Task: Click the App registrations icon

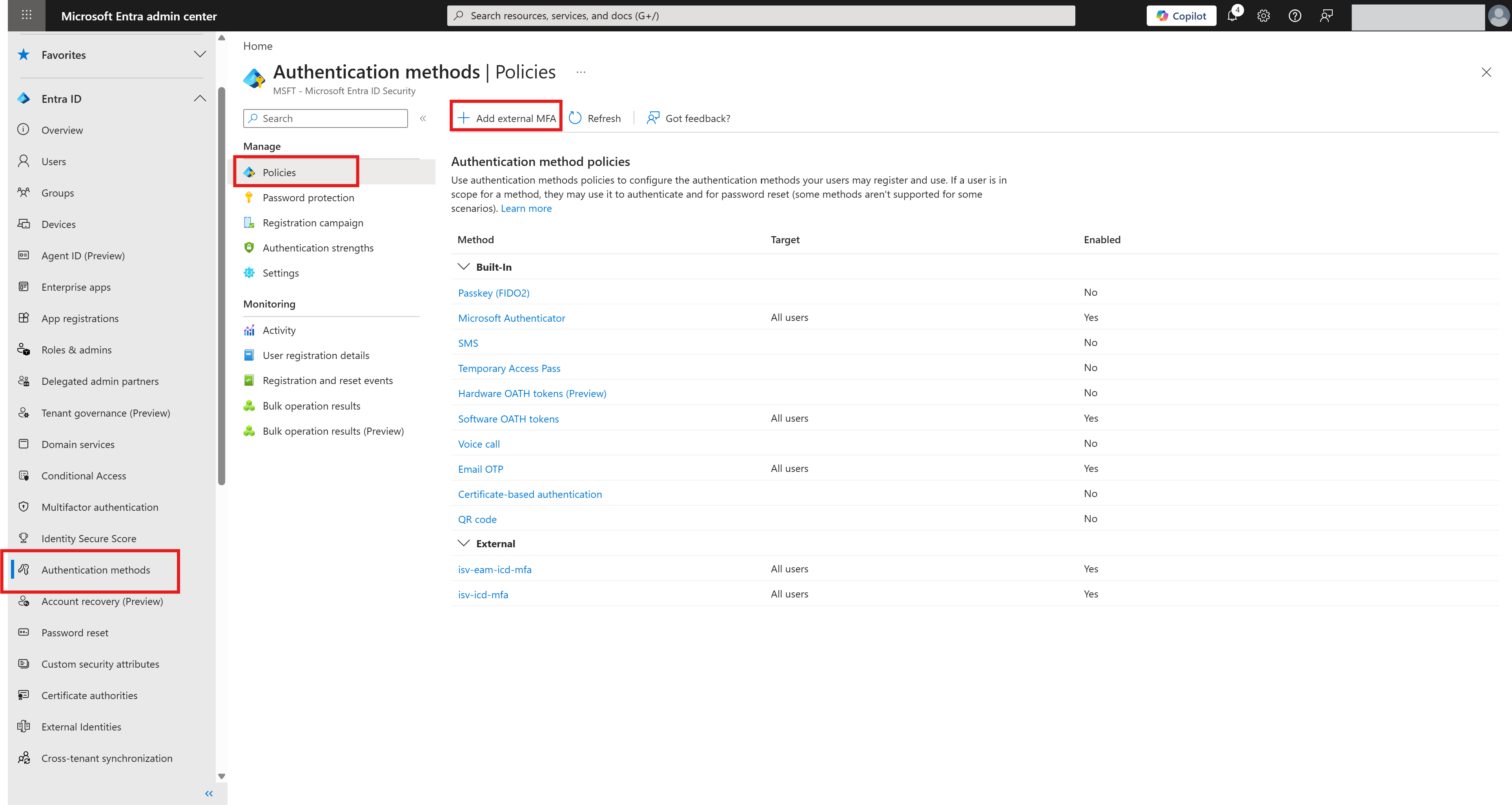Action: 24,318
